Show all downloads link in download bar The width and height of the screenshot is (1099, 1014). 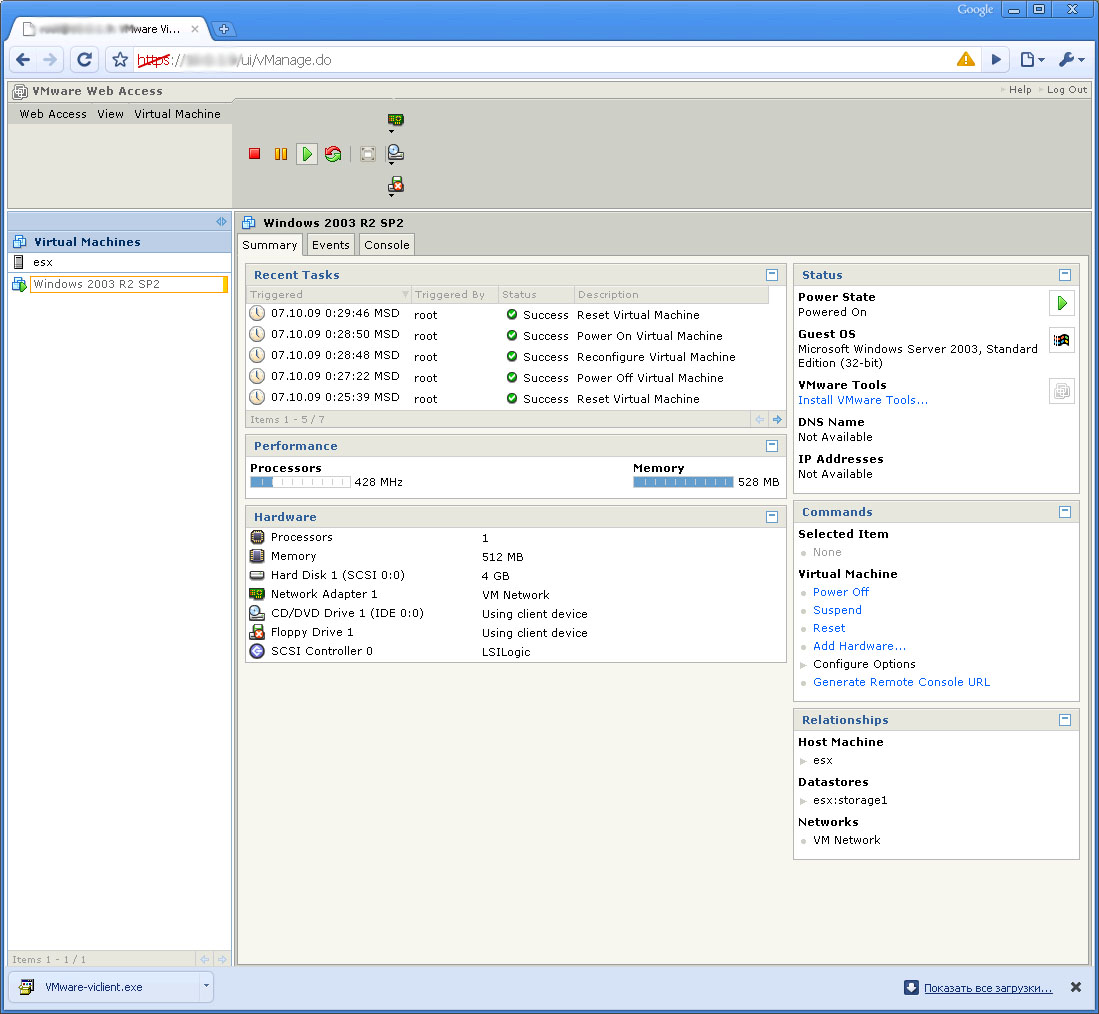(988, 988)
